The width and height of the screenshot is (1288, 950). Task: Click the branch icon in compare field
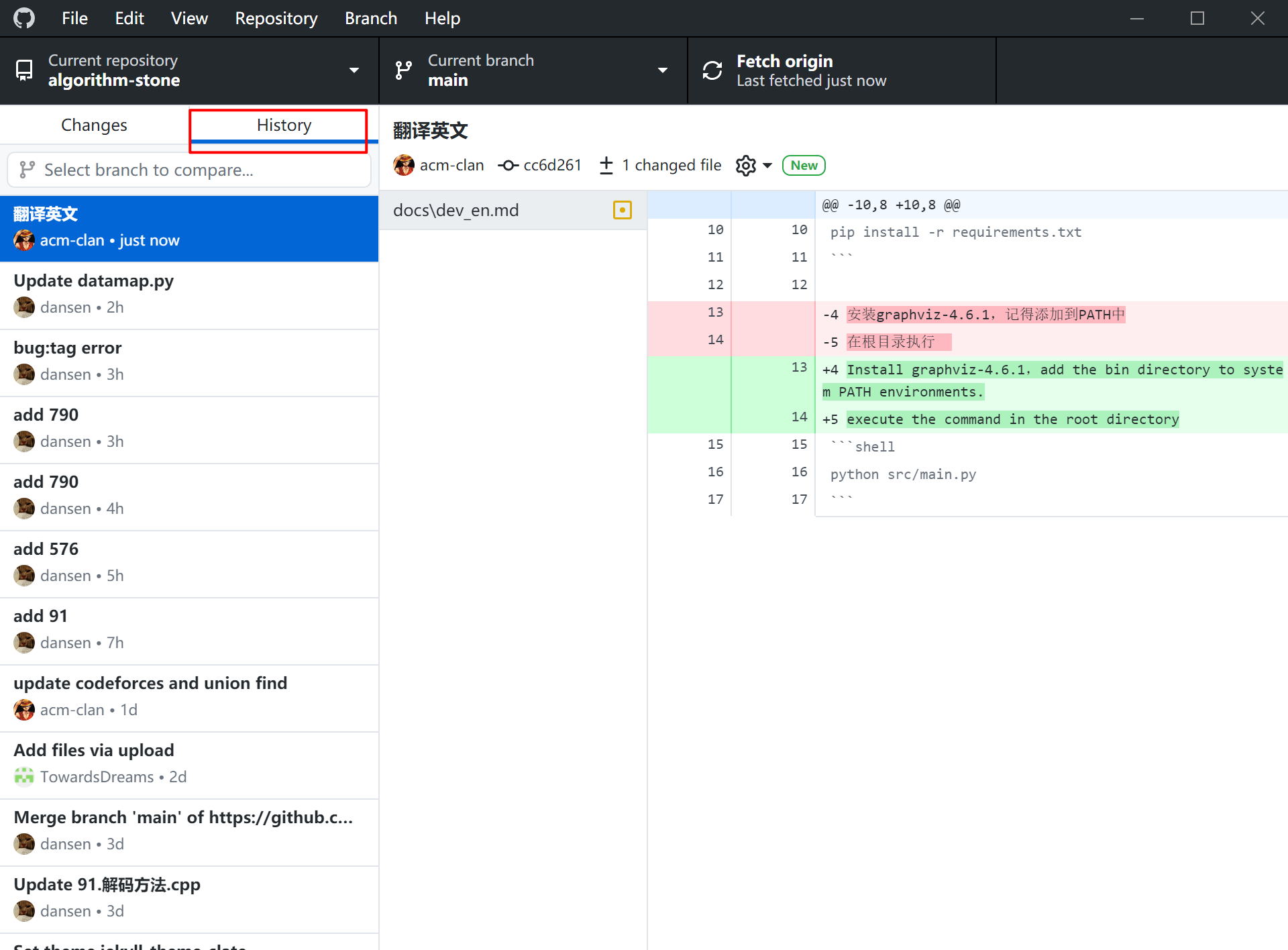(x=27, y=170)
